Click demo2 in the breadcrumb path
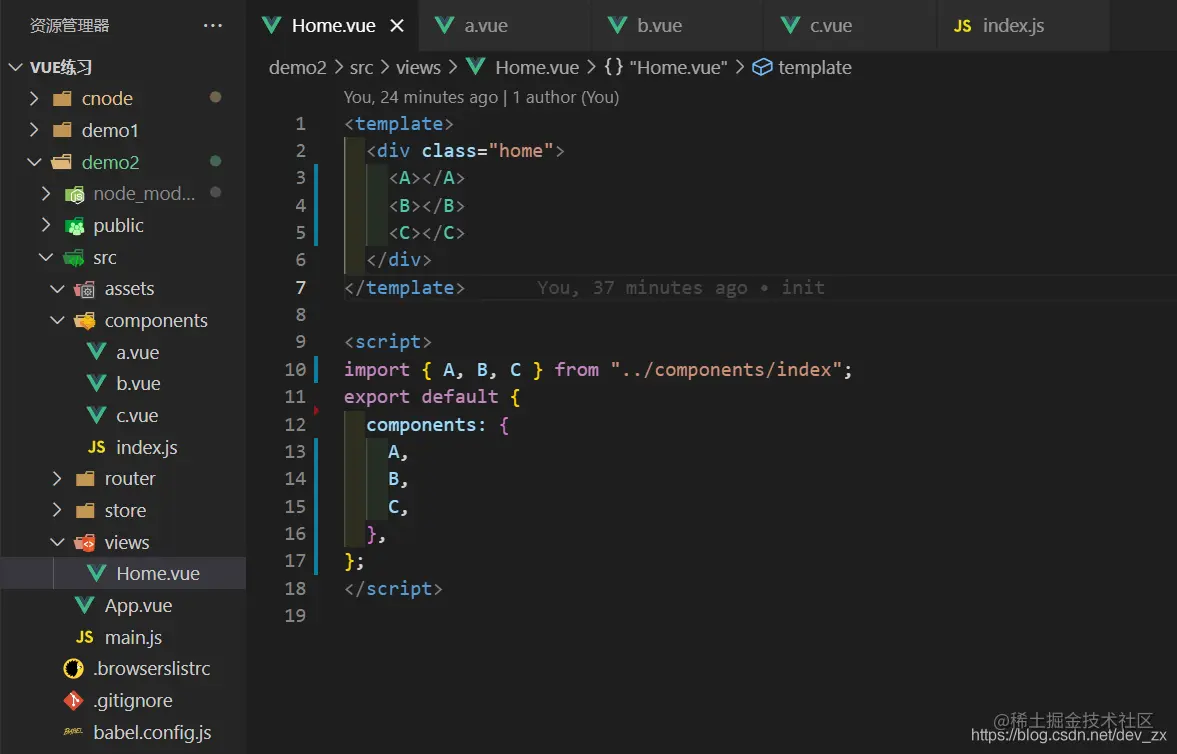Screen dimensions: 1177x754 [x=298, y=68]
